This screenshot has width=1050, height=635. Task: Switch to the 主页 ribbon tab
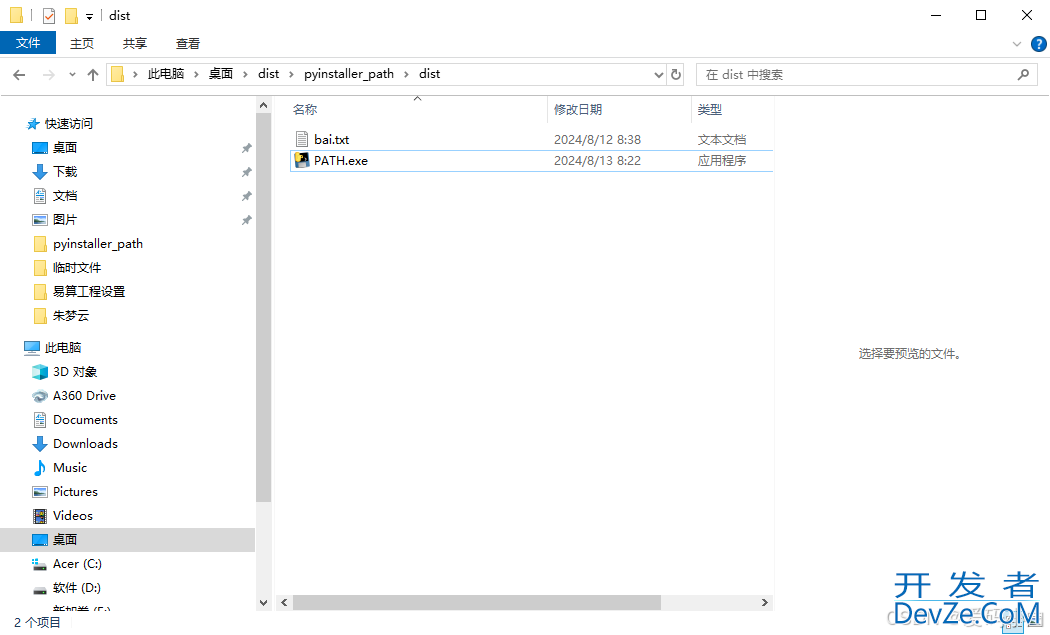pos(82,44)
